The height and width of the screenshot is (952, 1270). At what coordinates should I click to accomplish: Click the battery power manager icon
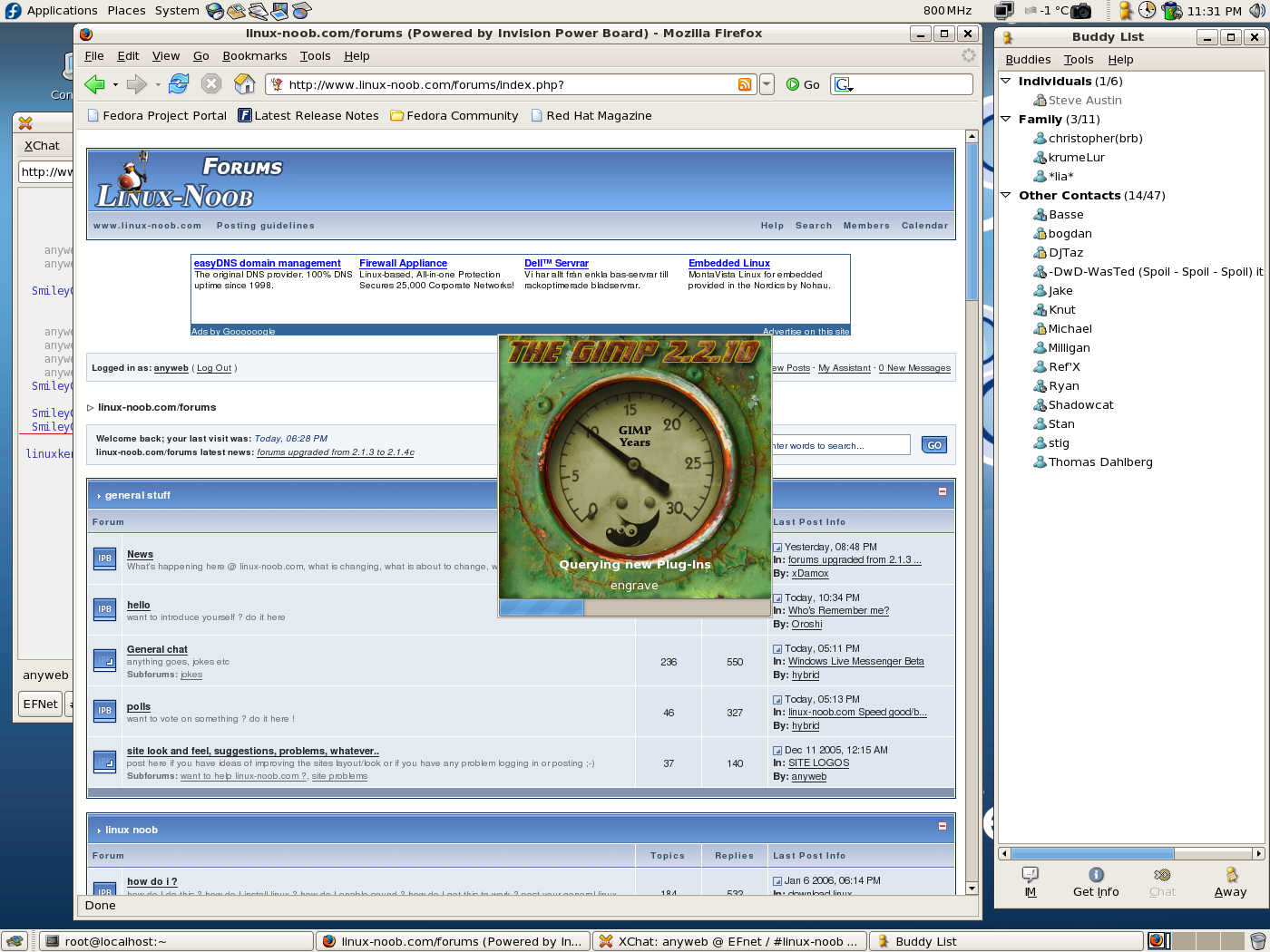pyautogui.click(x=1171, y=11)
